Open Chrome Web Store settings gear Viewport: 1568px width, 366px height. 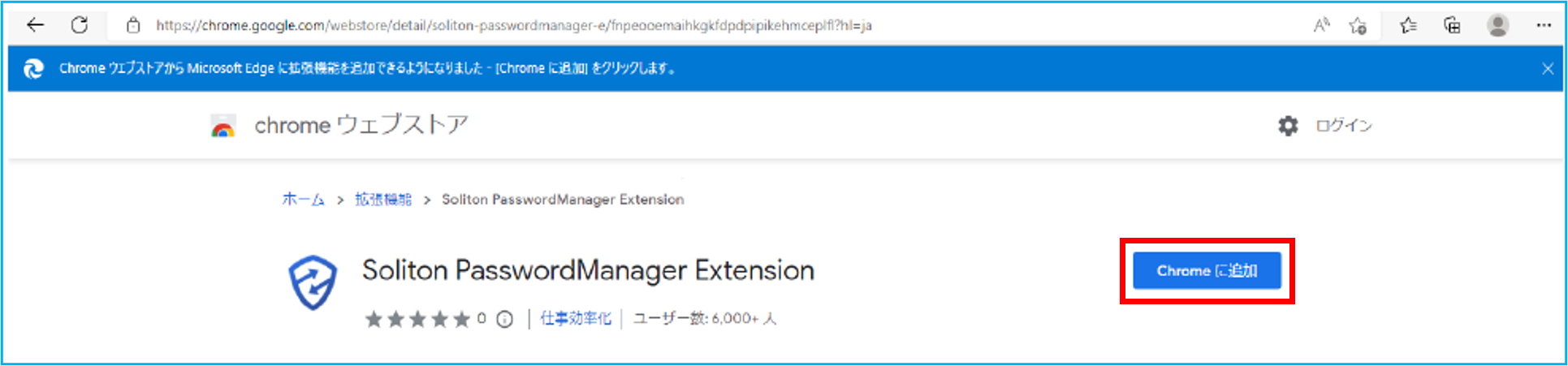point(1288,126)
